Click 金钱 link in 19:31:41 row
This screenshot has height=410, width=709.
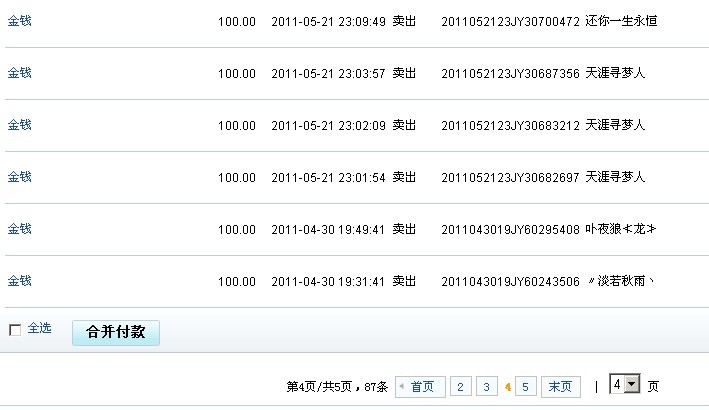coord(19,281)
